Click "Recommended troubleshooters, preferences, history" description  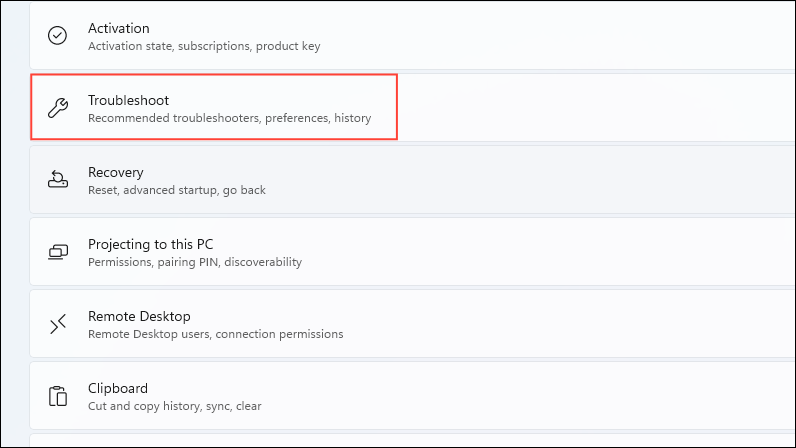click(229, 118)
